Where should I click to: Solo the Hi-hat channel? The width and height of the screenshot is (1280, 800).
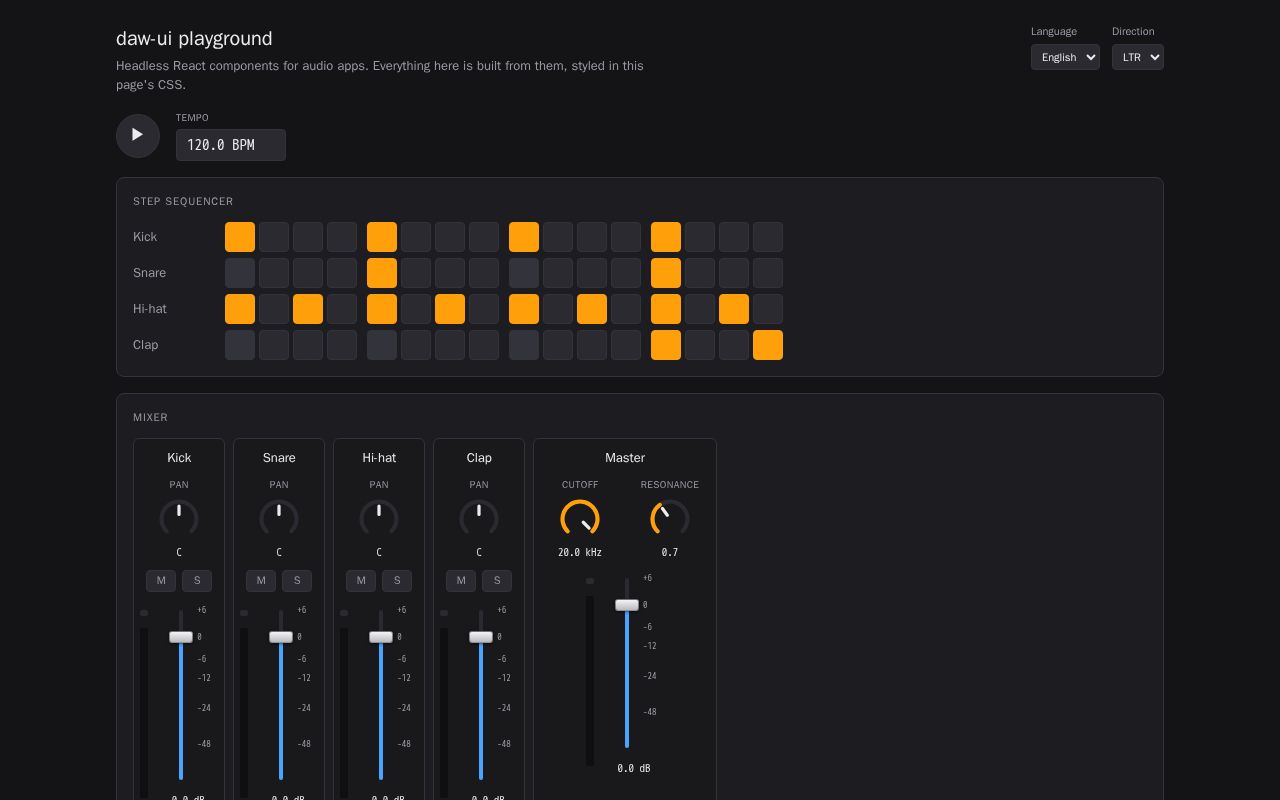tap(397, 581)
